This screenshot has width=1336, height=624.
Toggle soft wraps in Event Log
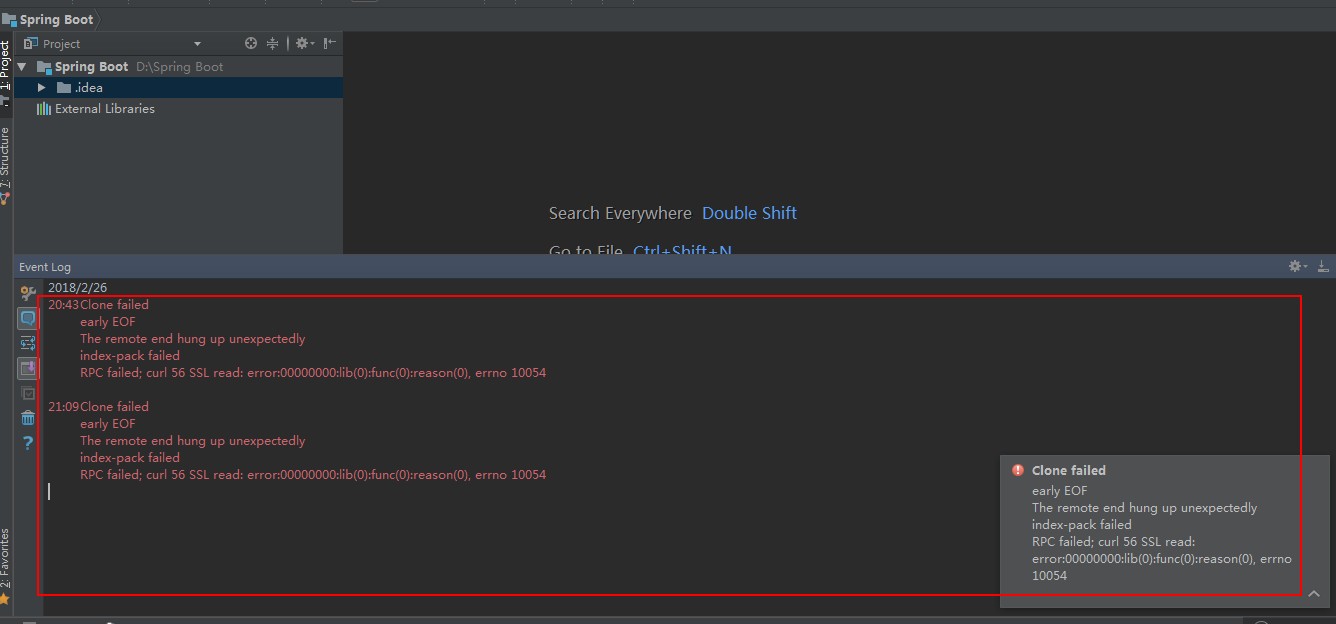point(28,343)
